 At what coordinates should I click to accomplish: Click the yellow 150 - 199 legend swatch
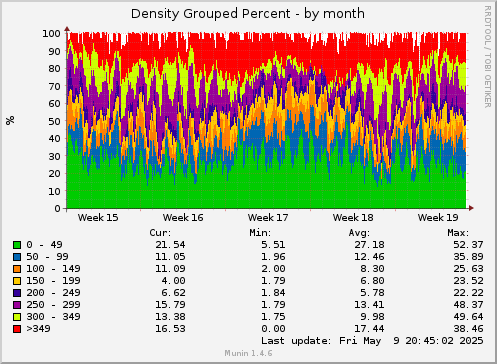click(x=17, y=281)
